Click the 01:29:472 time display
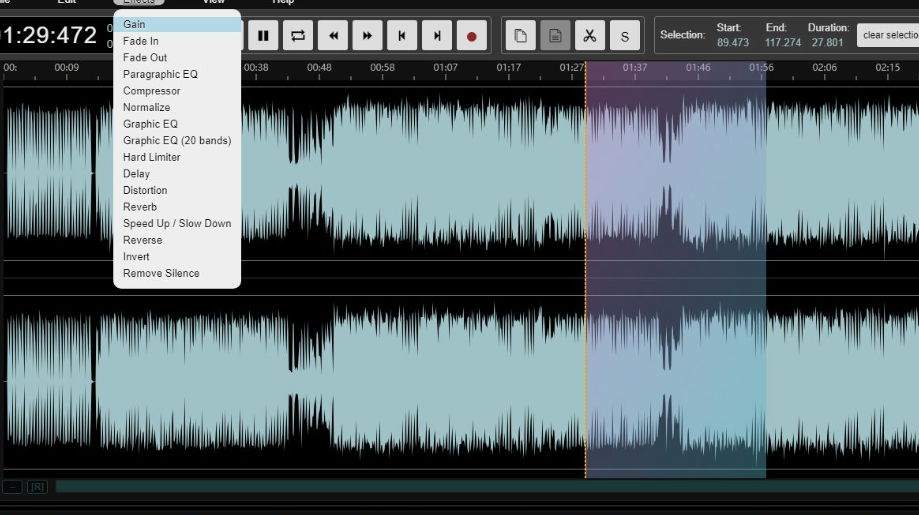 point(48,35)
